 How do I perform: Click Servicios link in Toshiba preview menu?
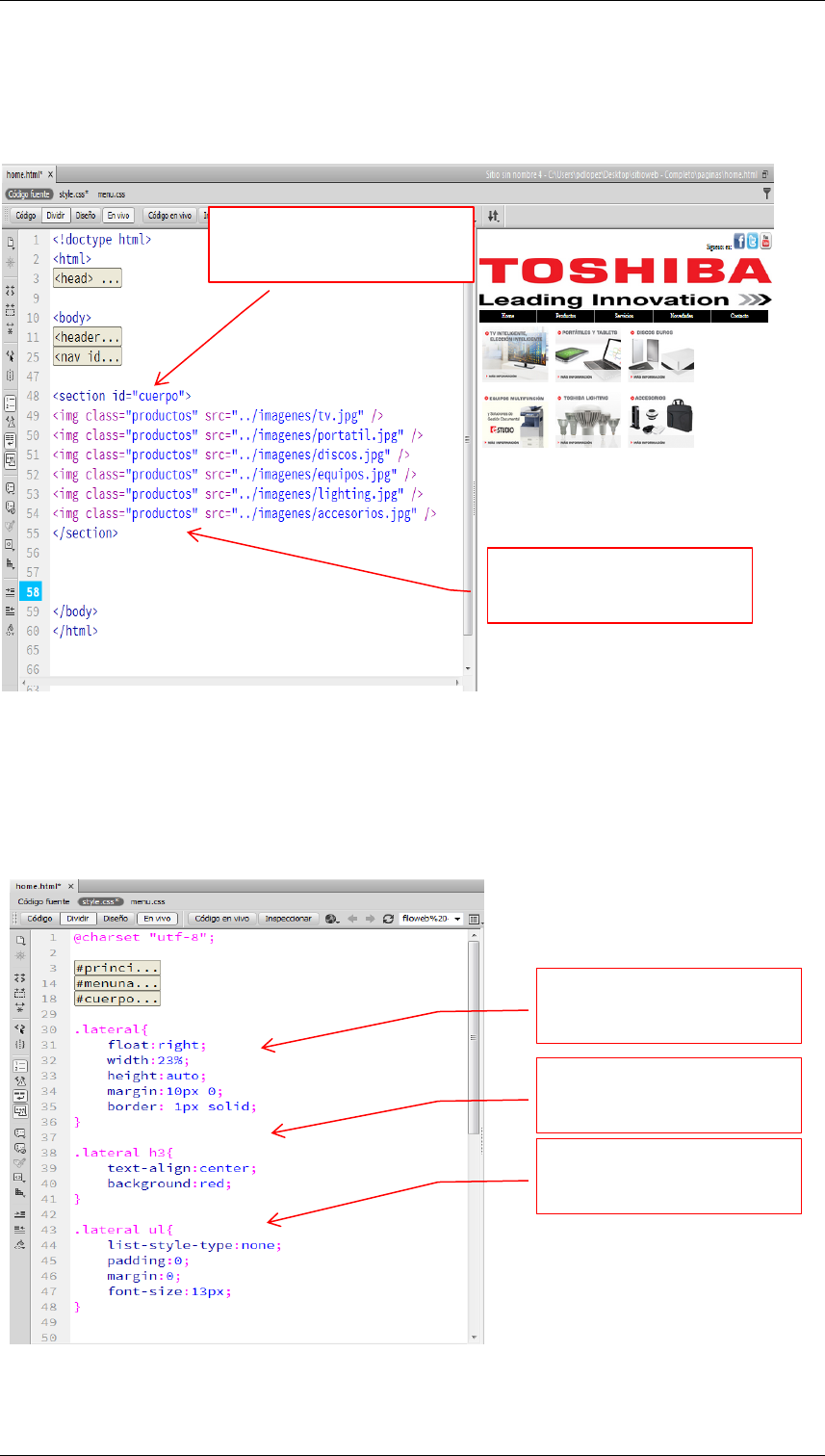[x=624, y=316]
